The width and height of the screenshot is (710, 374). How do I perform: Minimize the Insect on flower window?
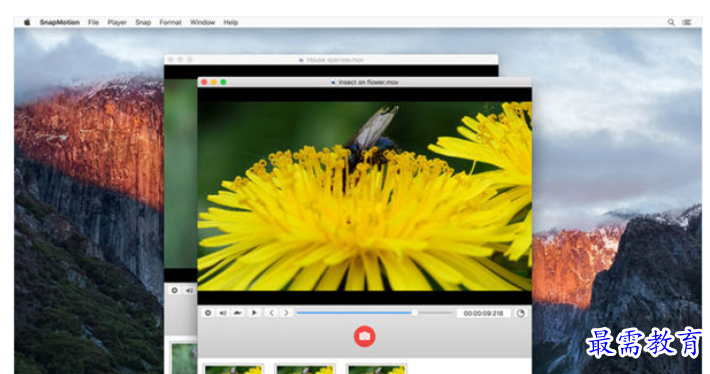tap(214, 82)
